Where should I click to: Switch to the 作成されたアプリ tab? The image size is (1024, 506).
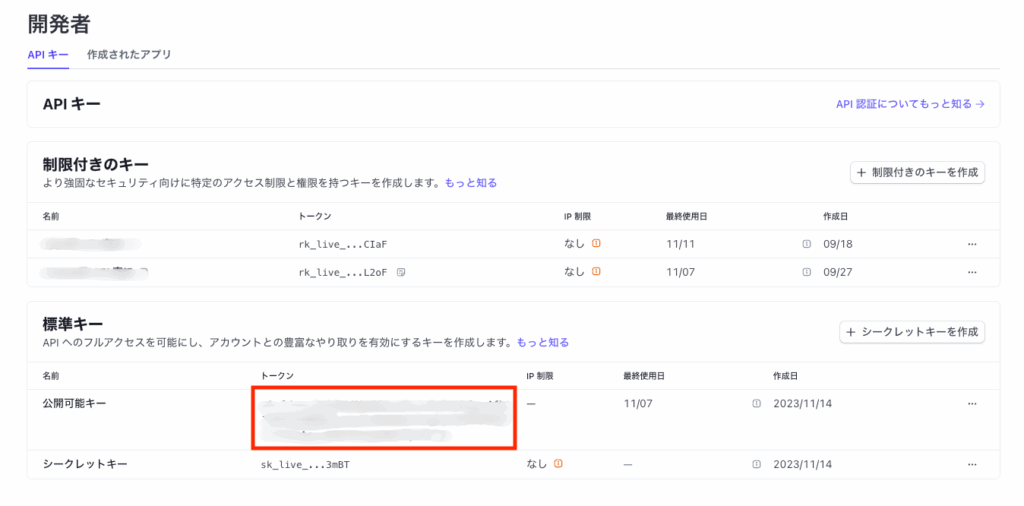[129, 55]
